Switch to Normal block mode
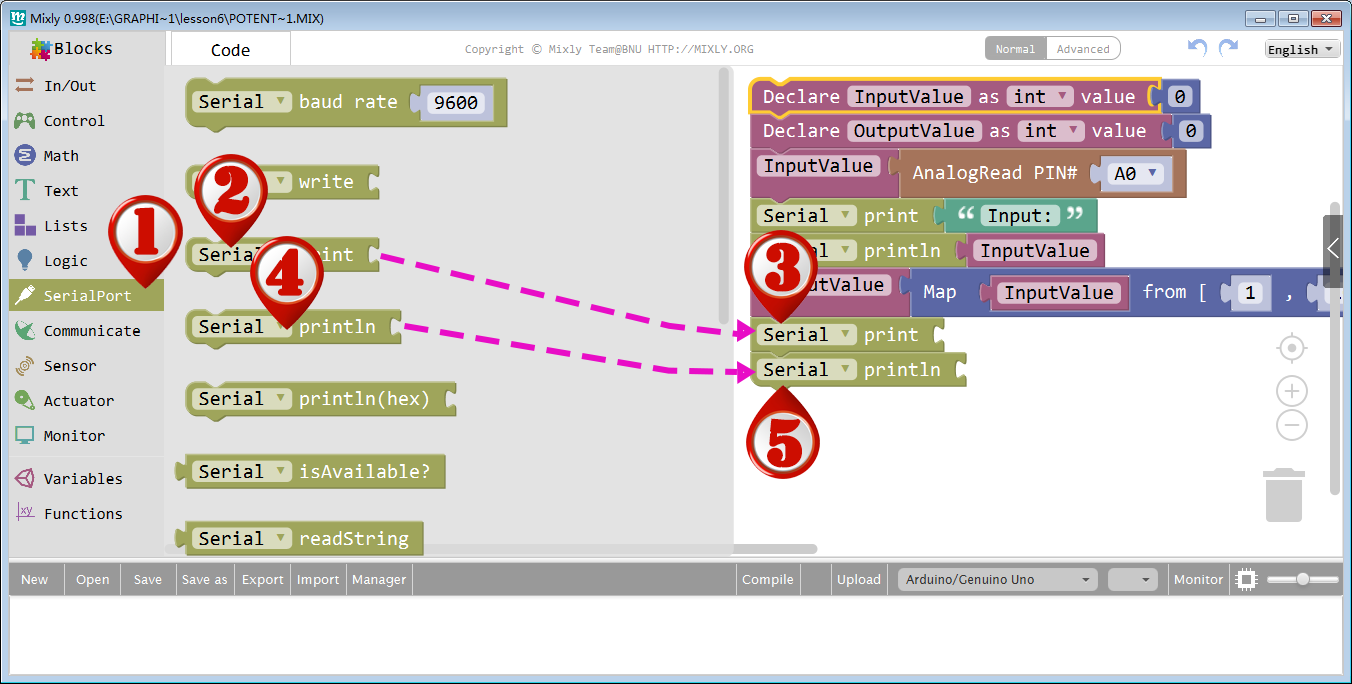This screenshot has height=684, width=1352. [x=1015, y=49]
